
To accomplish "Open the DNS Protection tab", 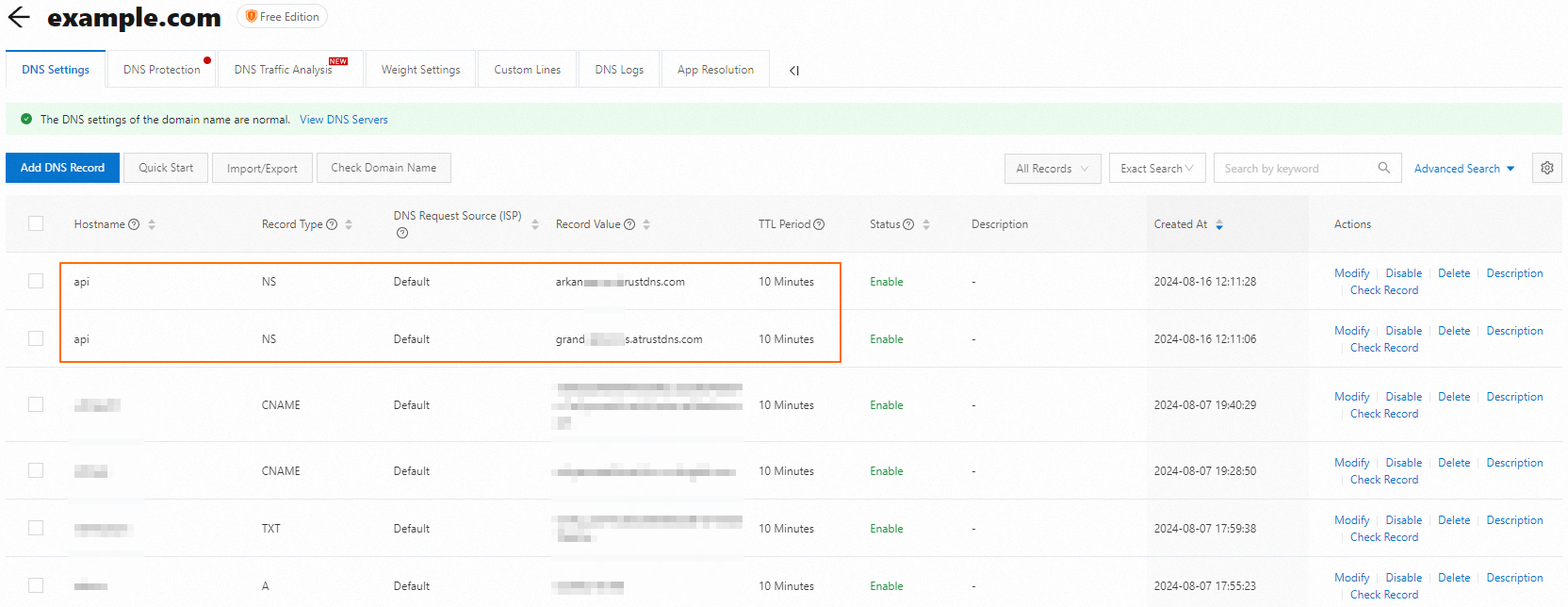I will pos(162,70).
